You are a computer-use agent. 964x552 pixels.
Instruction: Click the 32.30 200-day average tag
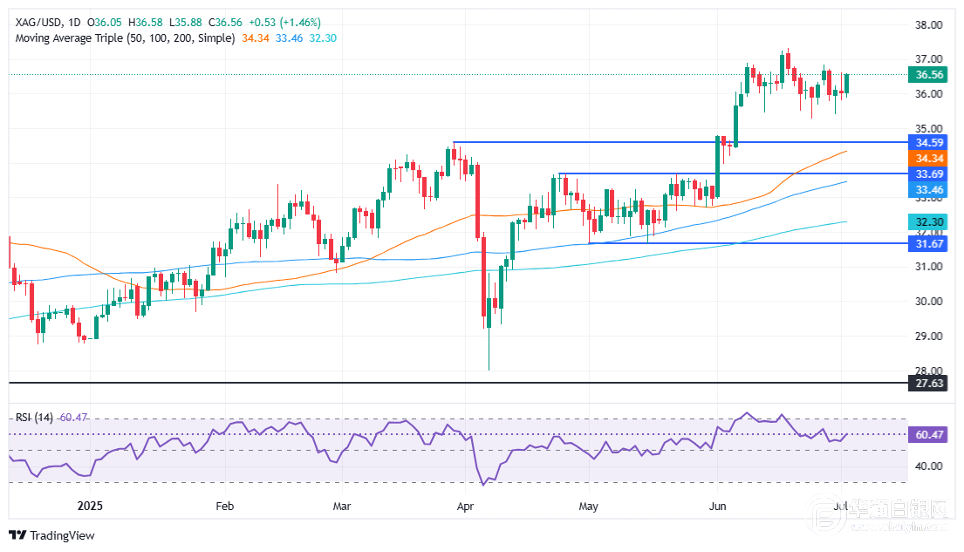click(x=928, y=222)
